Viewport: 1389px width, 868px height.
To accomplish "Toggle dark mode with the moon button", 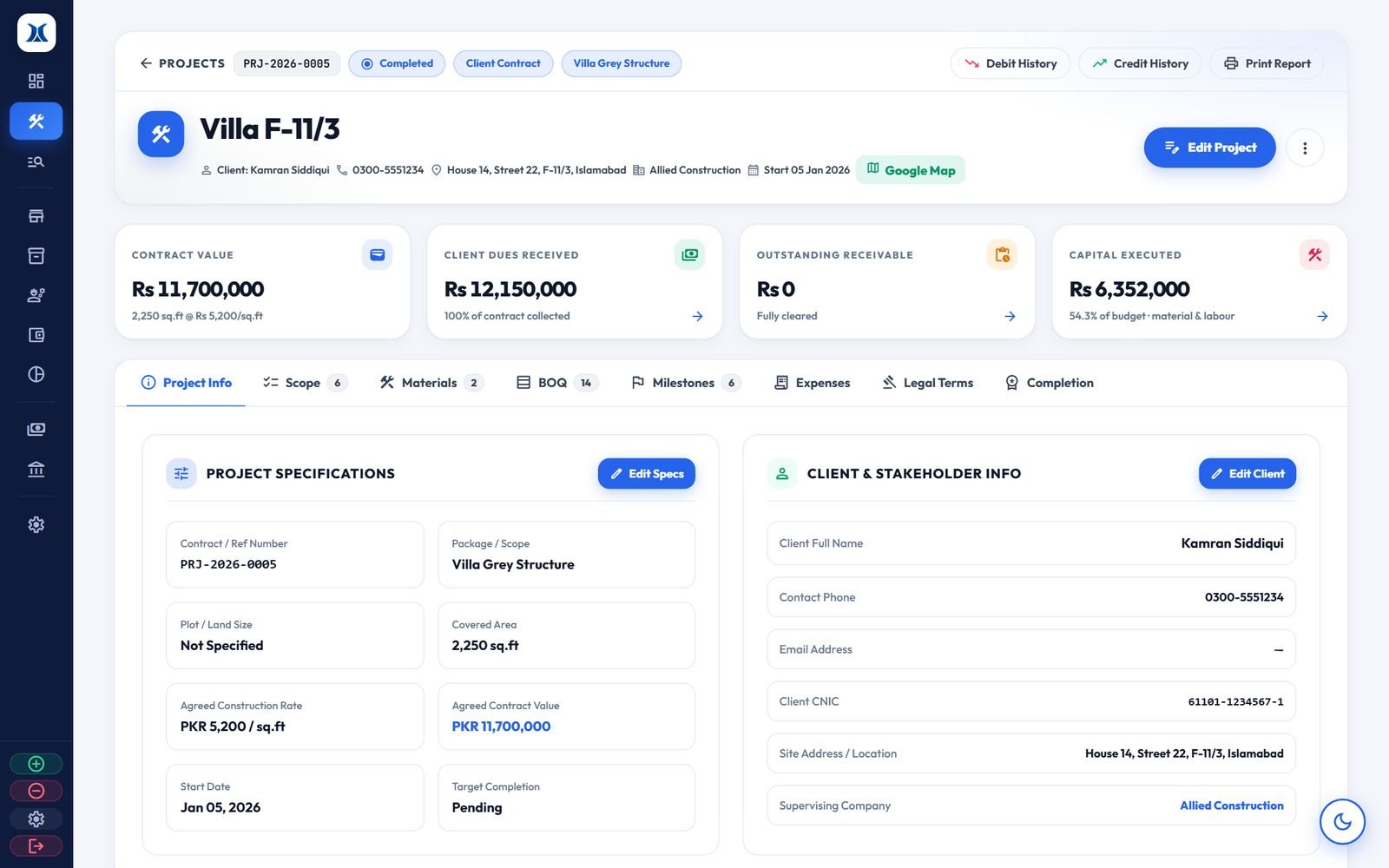I will pyautogui.click(x=1342, y=821).
